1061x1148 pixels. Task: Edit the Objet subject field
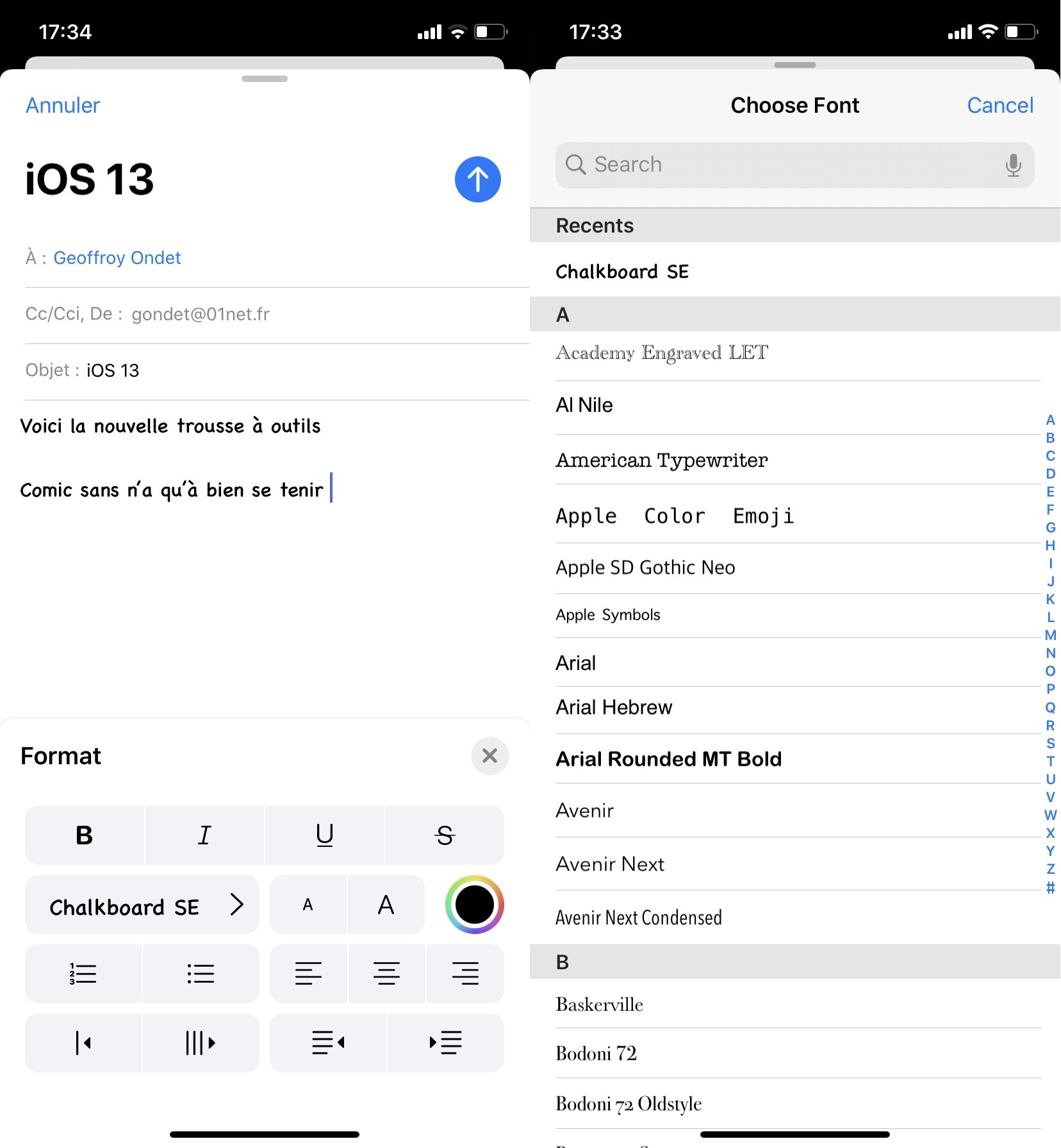(277, 371)
